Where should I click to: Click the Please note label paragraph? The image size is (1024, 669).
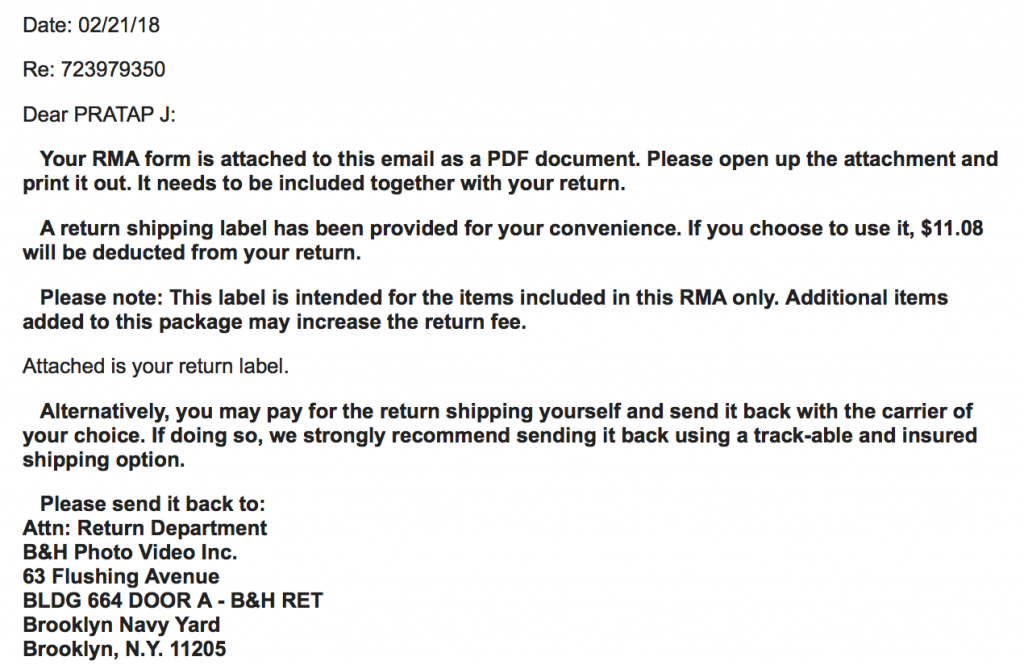point(485,310)
